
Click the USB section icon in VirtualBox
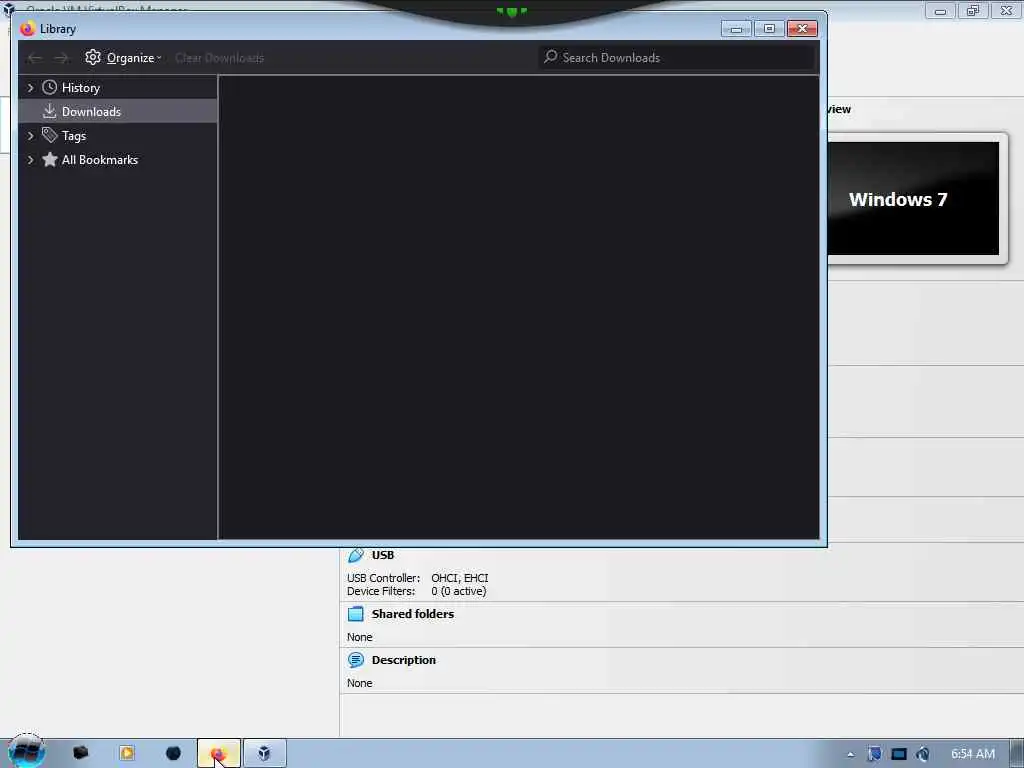click(x=356, y=555)
